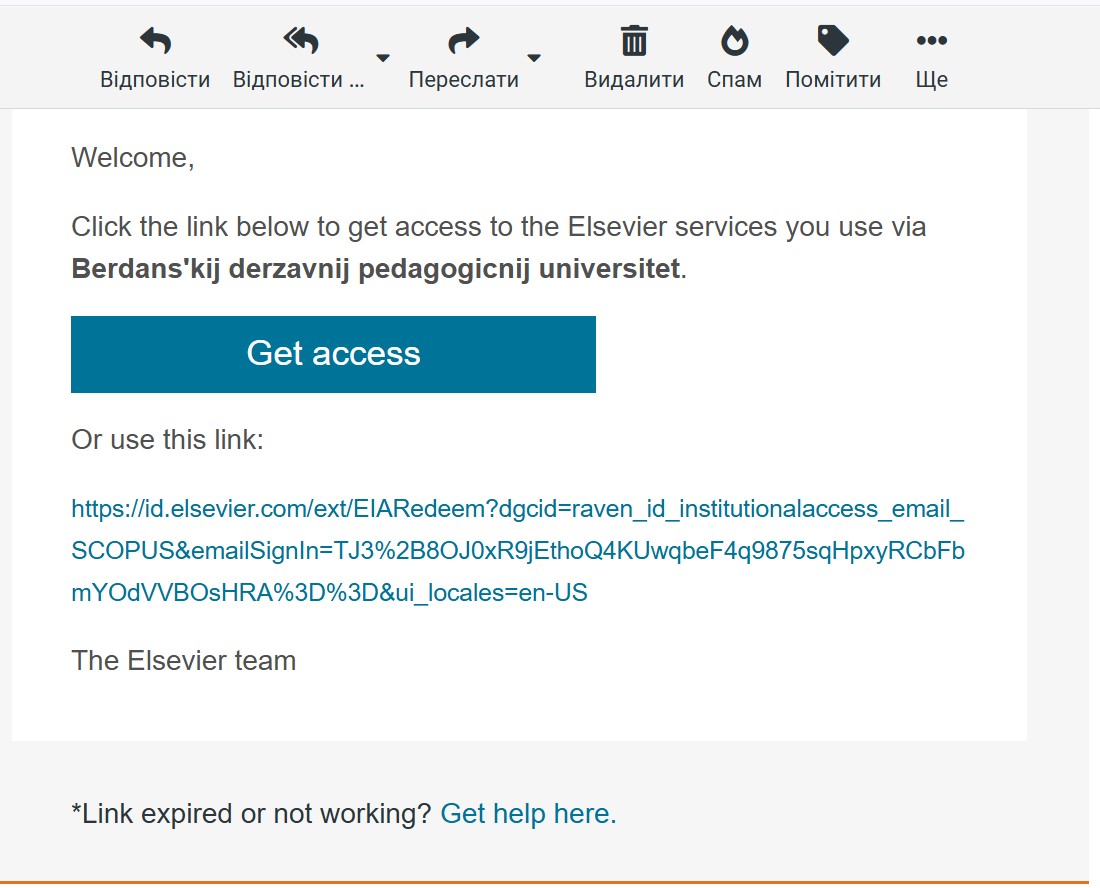
Task: Click the Reply arrow icon
Action: point(155,41)
